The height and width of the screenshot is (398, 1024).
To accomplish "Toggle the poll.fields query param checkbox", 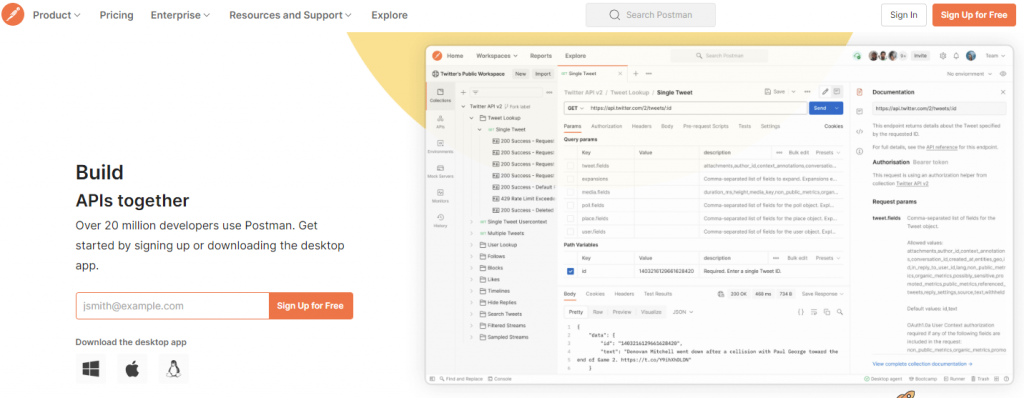I will click(570, 205).
